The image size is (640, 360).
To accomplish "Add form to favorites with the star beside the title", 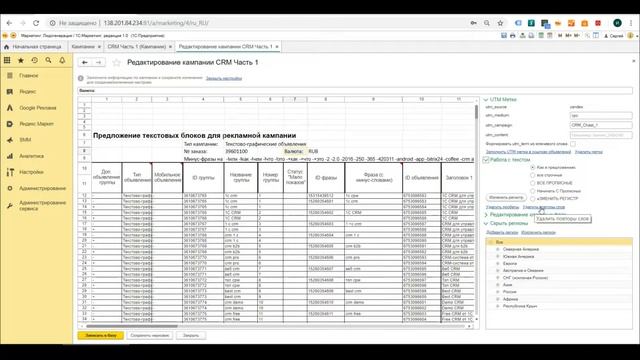I will click(116, 62).
